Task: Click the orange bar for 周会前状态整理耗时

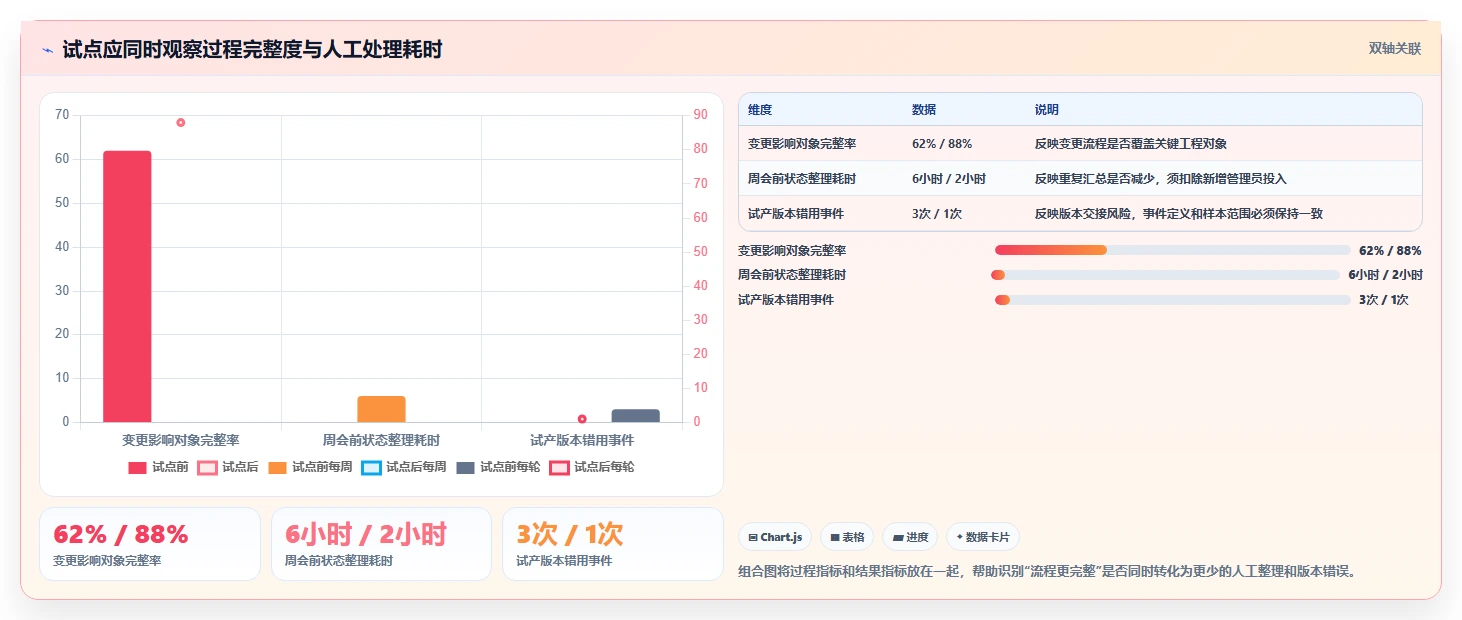Action: click(381, 409)
